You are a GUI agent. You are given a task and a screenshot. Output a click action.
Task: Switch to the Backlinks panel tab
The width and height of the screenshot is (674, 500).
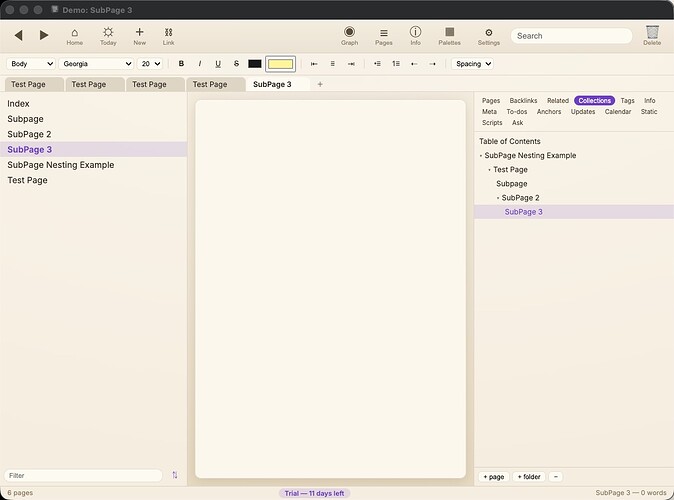coord(523,101)
